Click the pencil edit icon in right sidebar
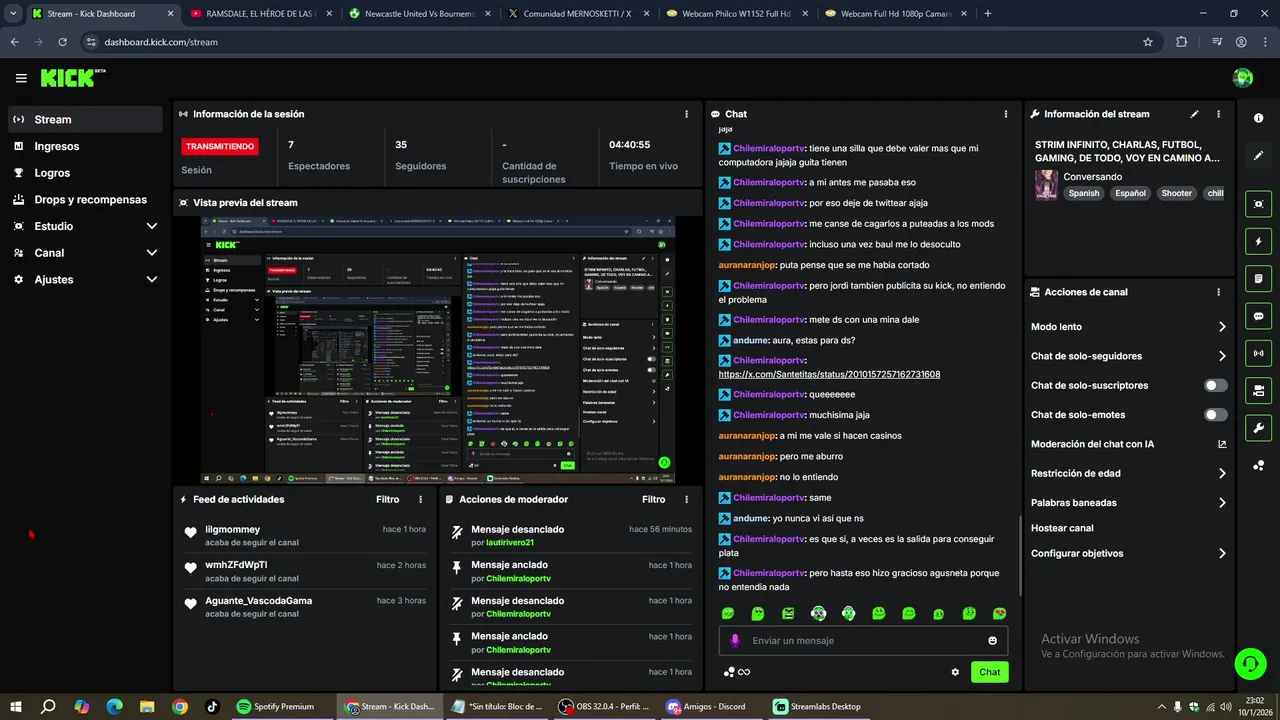Viewport: 1280px width, 720px height. 1258,156
